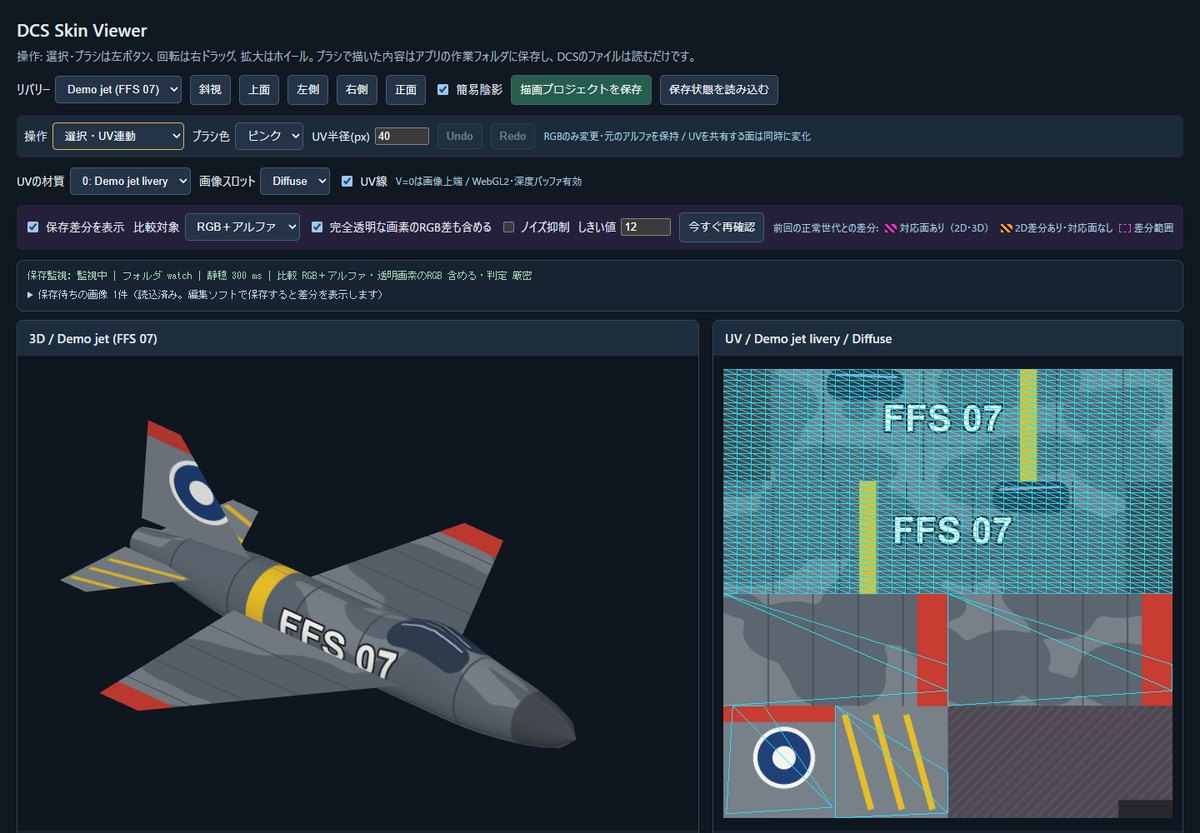Image resolution: width=1200 pixels, height=833 pixels.
Task: Click the RGBのみ変更 hint text
Action: click(677, 136)
